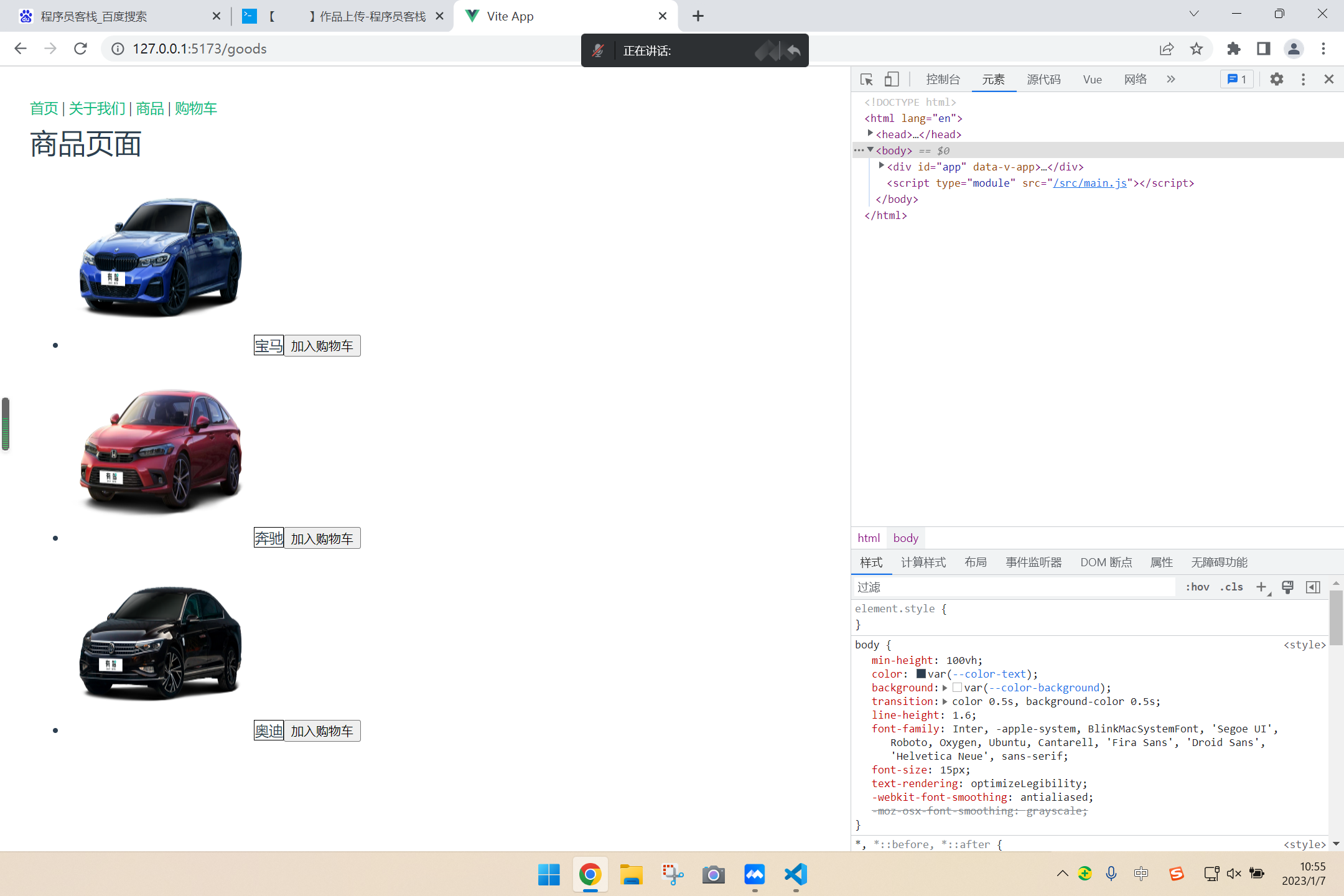Screen dimensions: 1344x896
Task: Open Windows Start menu
Action: pyautogui.click(x=549, y=874)
